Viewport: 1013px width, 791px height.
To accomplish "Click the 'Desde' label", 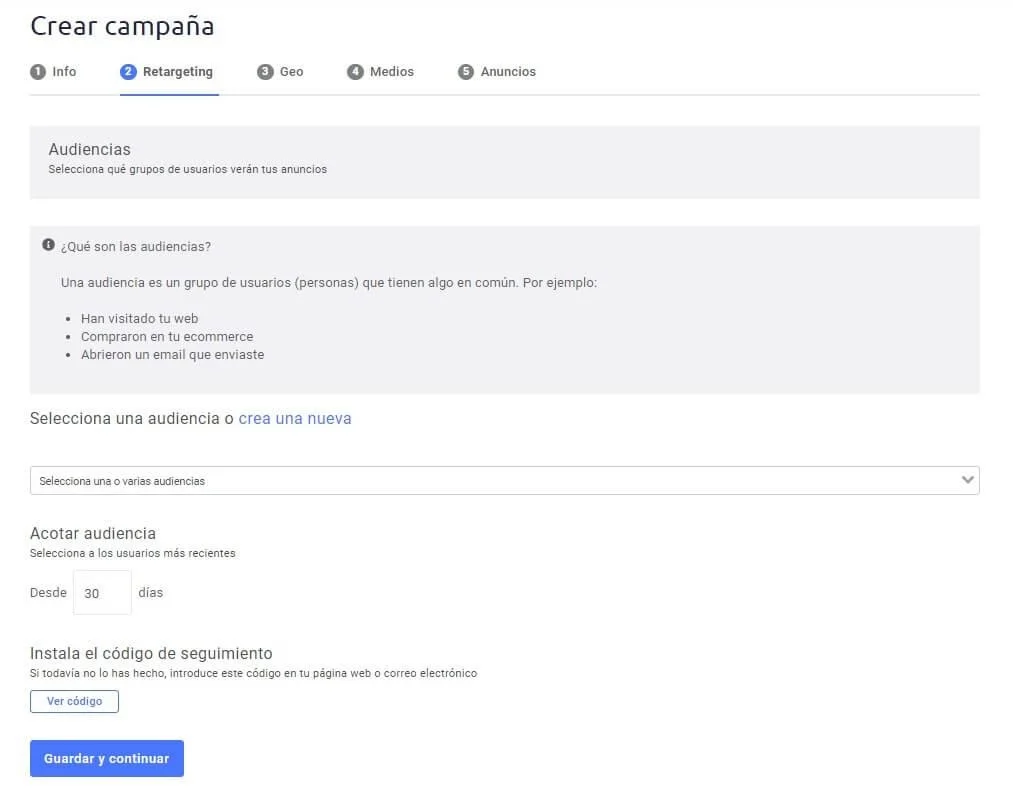I will [48, 593].
